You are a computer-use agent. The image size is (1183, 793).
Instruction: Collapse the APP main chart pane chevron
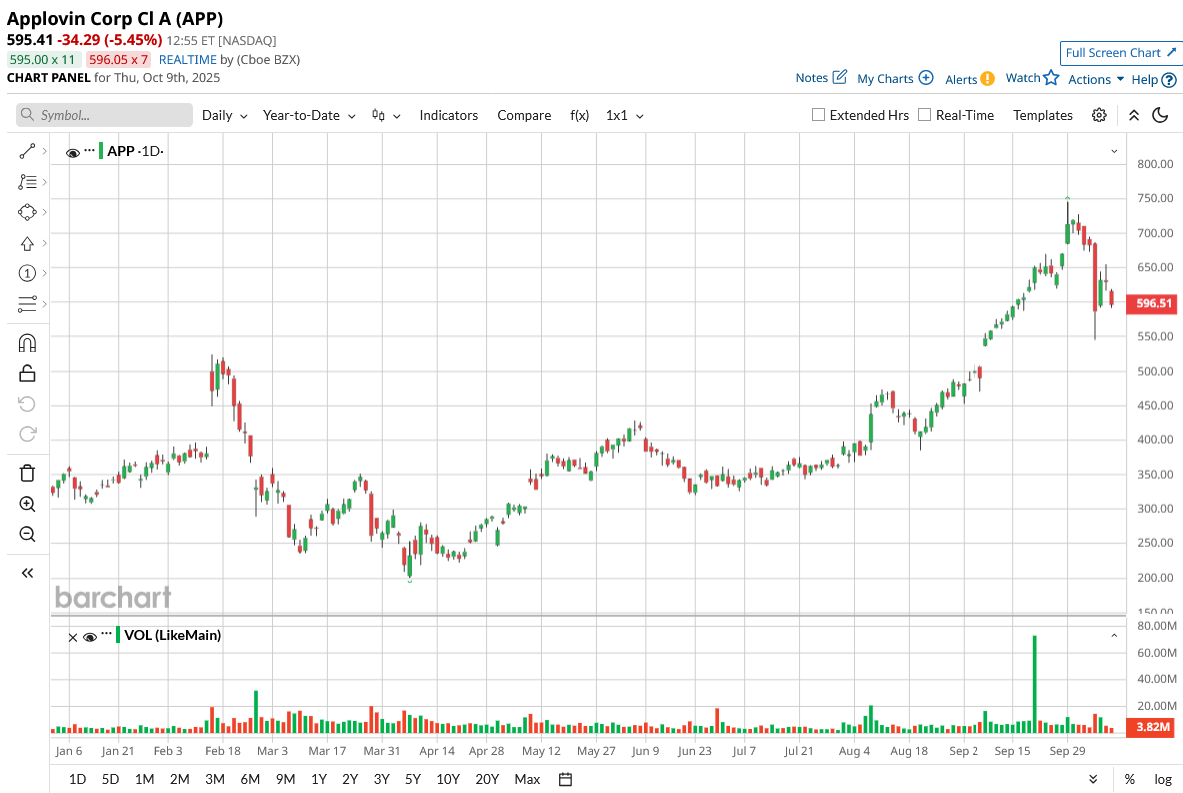click(1114, 151)
